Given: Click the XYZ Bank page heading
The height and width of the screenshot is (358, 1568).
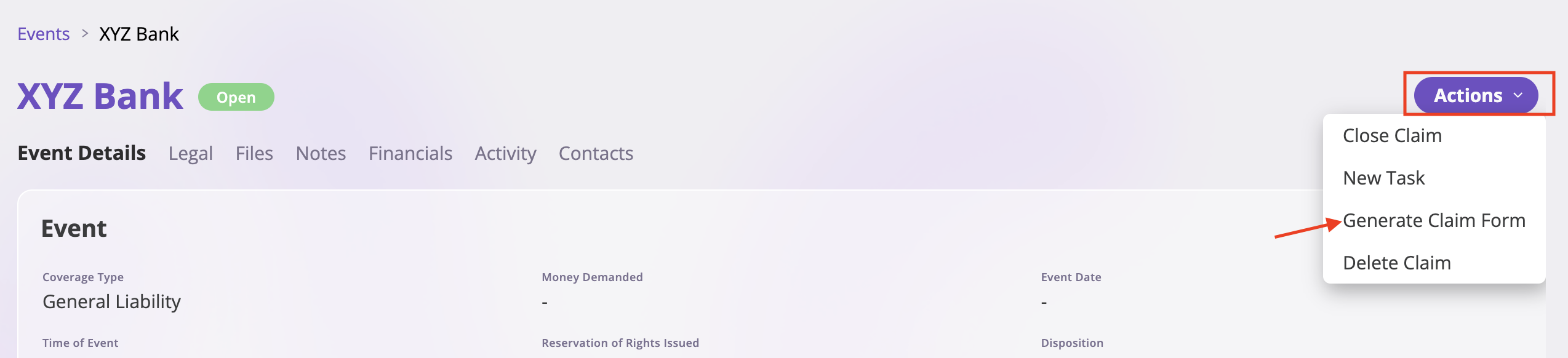Looking at the screenshot, I should tap(100, 95).
